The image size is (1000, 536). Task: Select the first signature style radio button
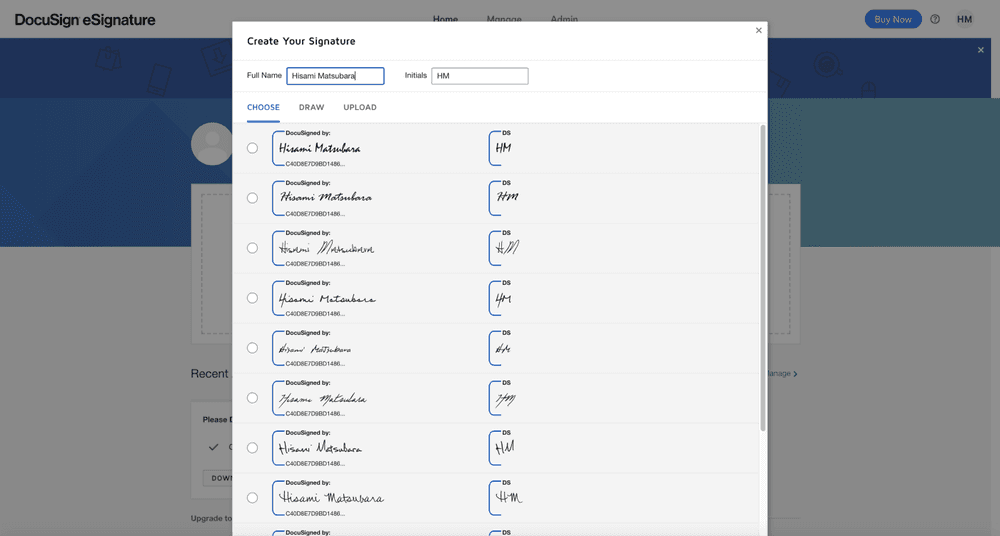(x=252, y=148)
